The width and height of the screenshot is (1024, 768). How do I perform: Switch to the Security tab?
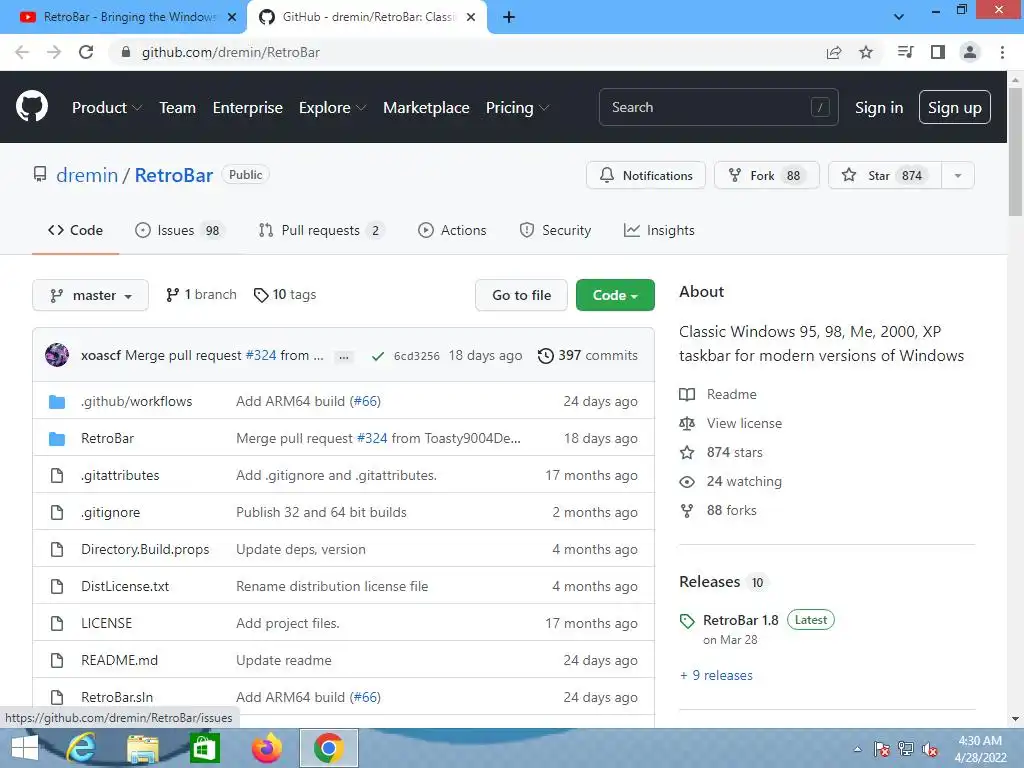coord(555,231)
